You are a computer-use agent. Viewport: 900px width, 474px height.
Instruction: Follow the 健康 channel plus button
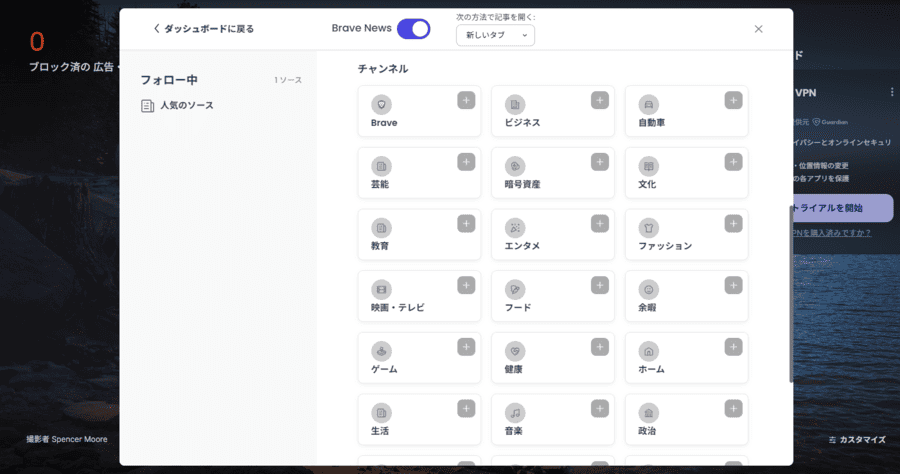[x=600, y=347]
